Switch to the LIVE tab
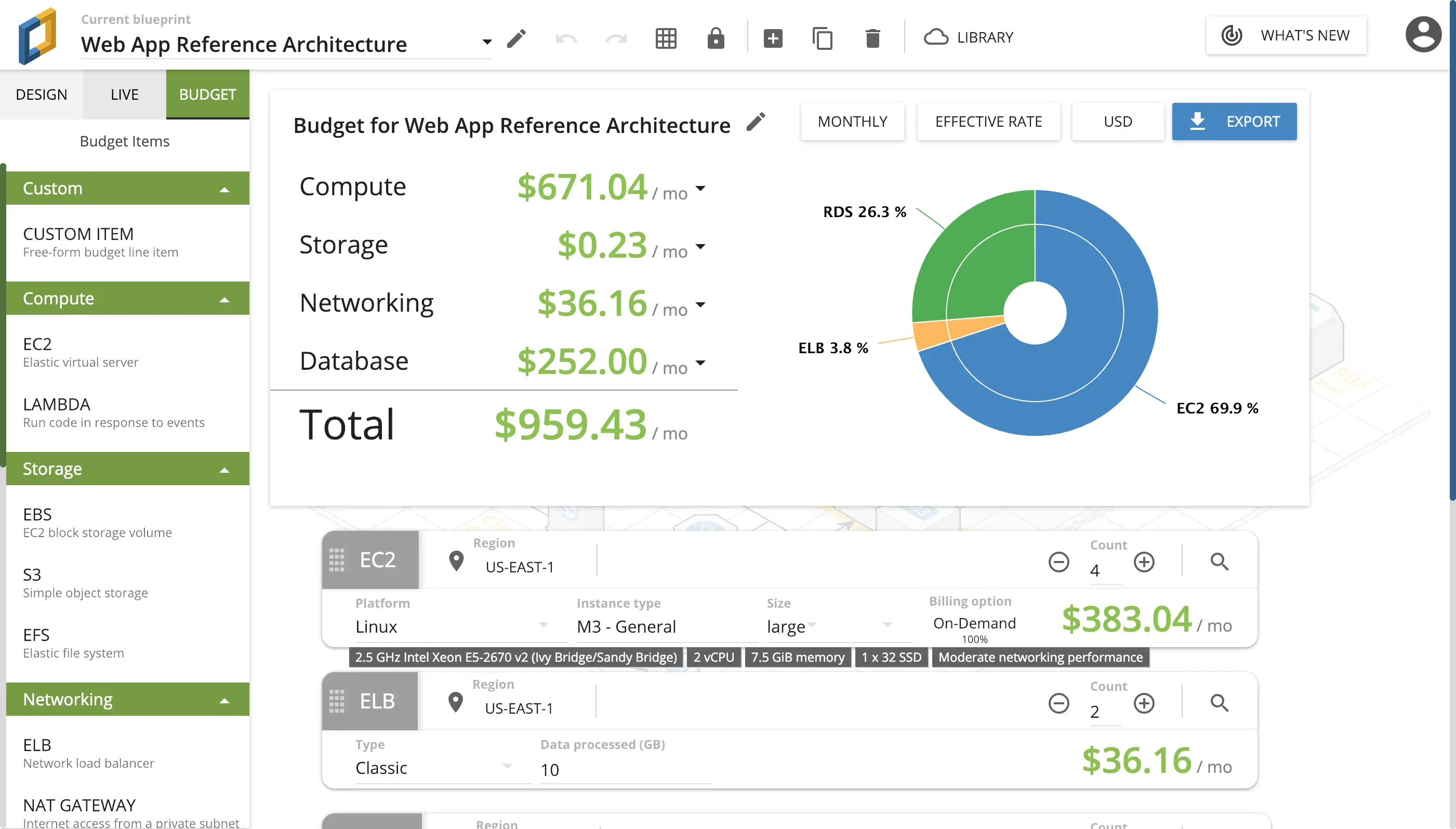 (x=124, y=95)
